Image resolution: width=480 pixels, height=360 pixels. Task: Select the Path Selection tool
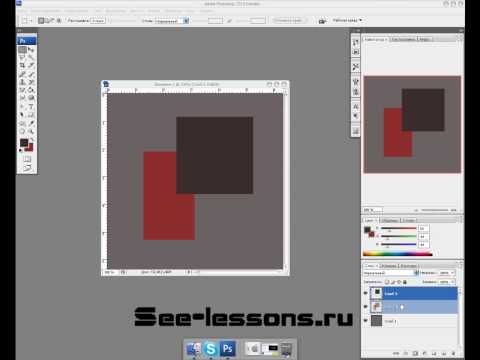(22, 115)
